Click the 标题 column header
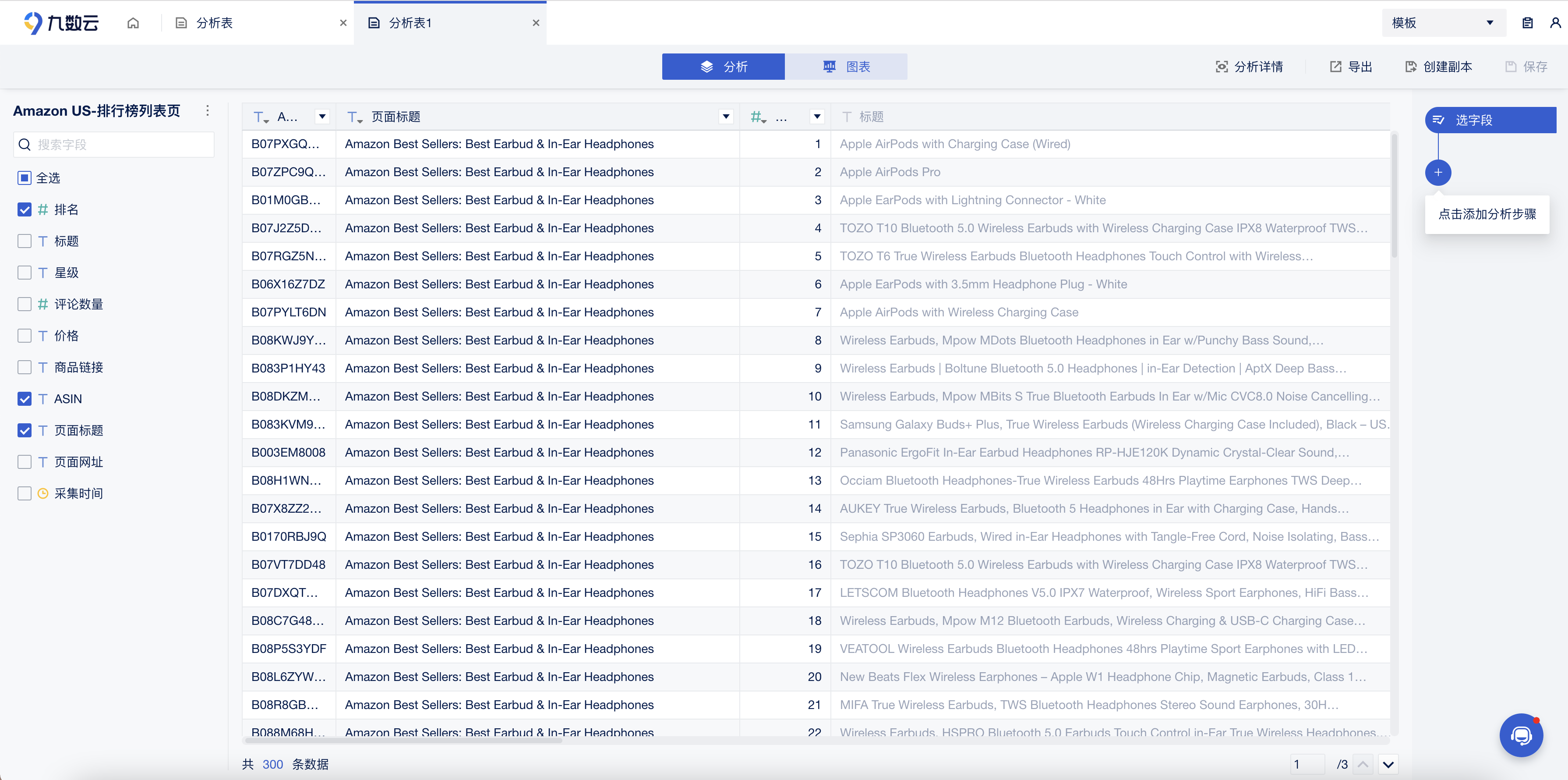This screenshot has height=780, width=1568. point(1110,117)
